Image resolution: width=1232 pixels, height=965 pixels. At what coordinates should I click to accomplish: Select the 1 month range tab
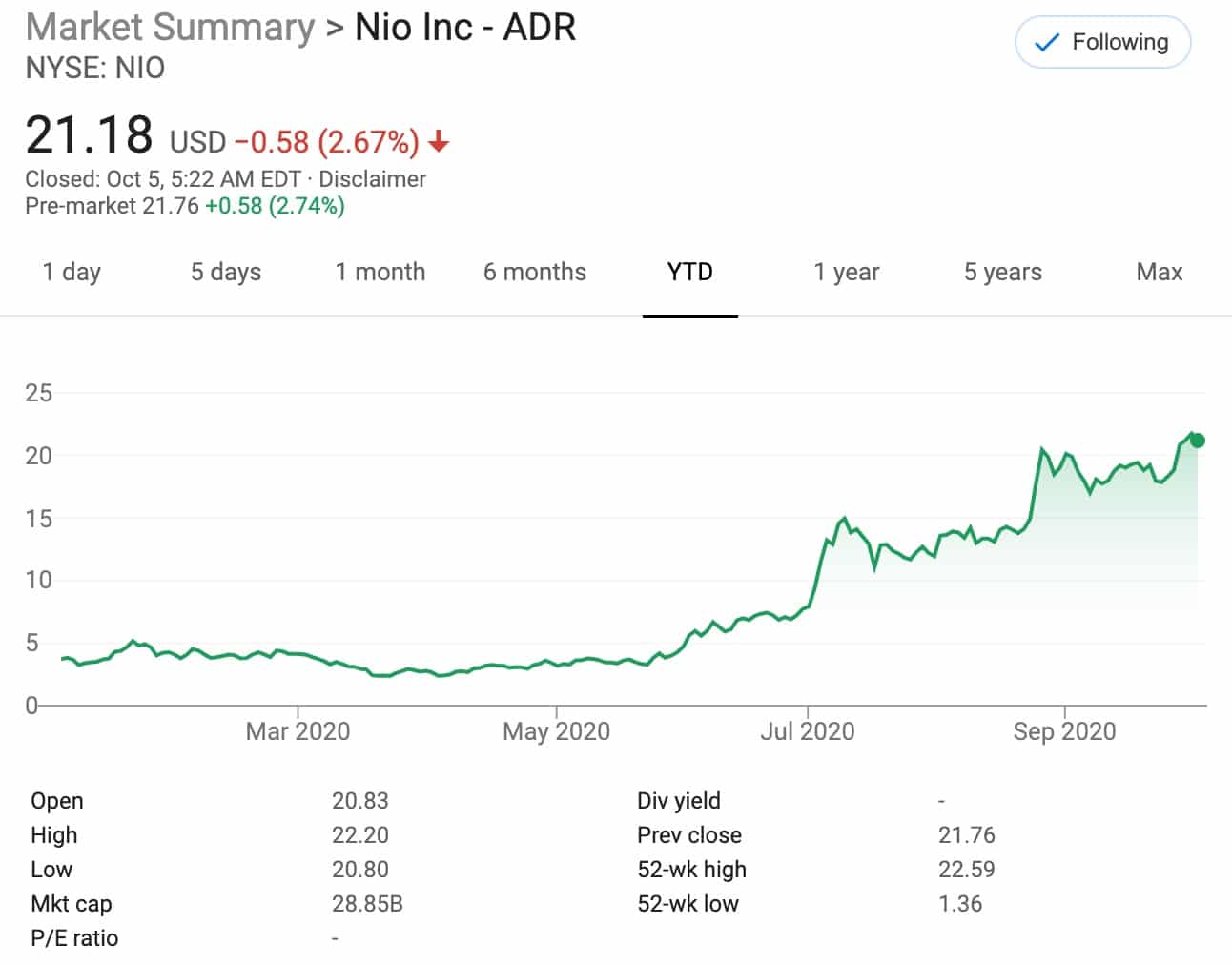[380, 273]
